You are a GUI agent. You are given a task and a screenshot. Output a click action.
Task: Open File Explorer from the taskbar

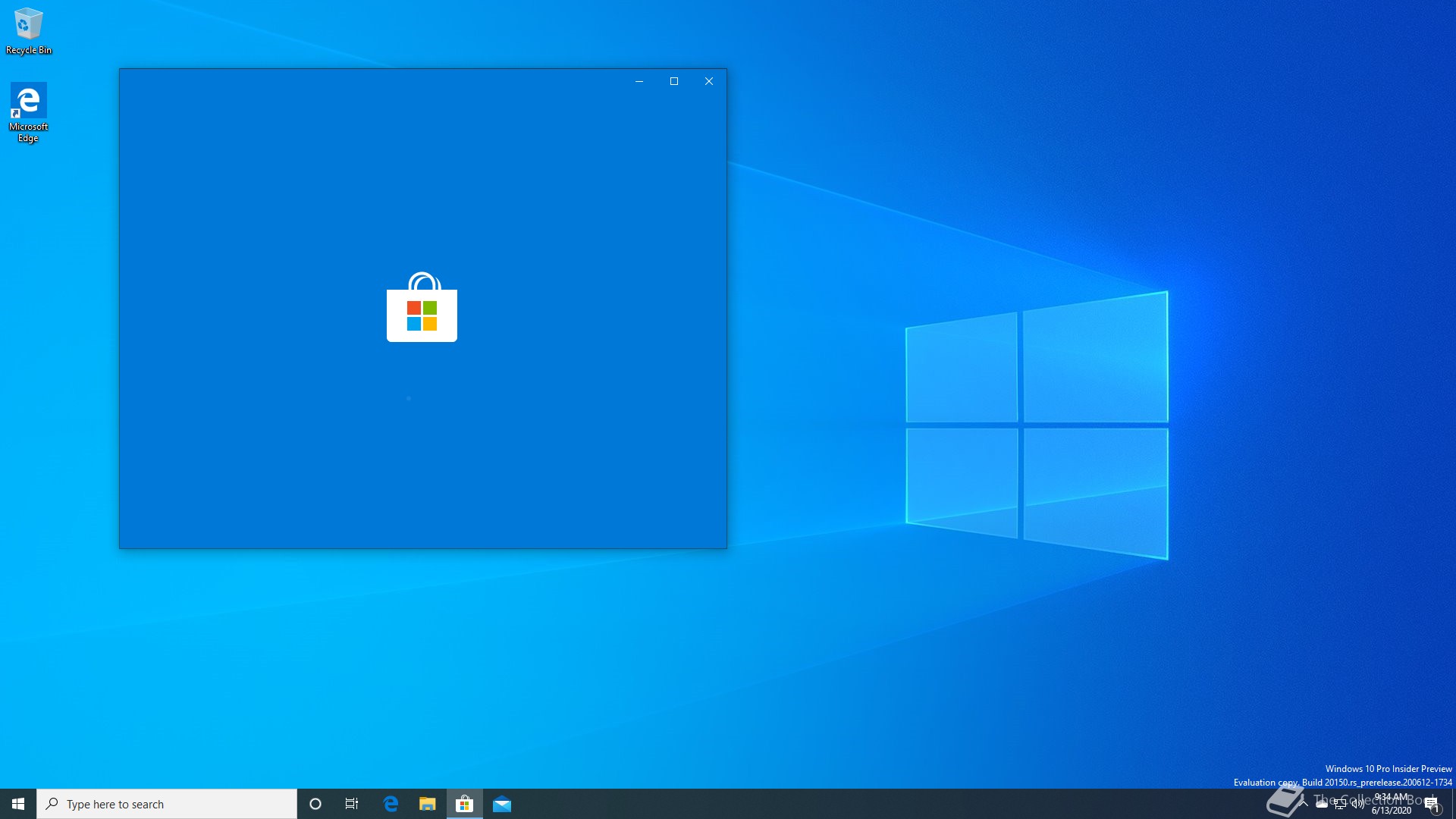tap(428, 804)
